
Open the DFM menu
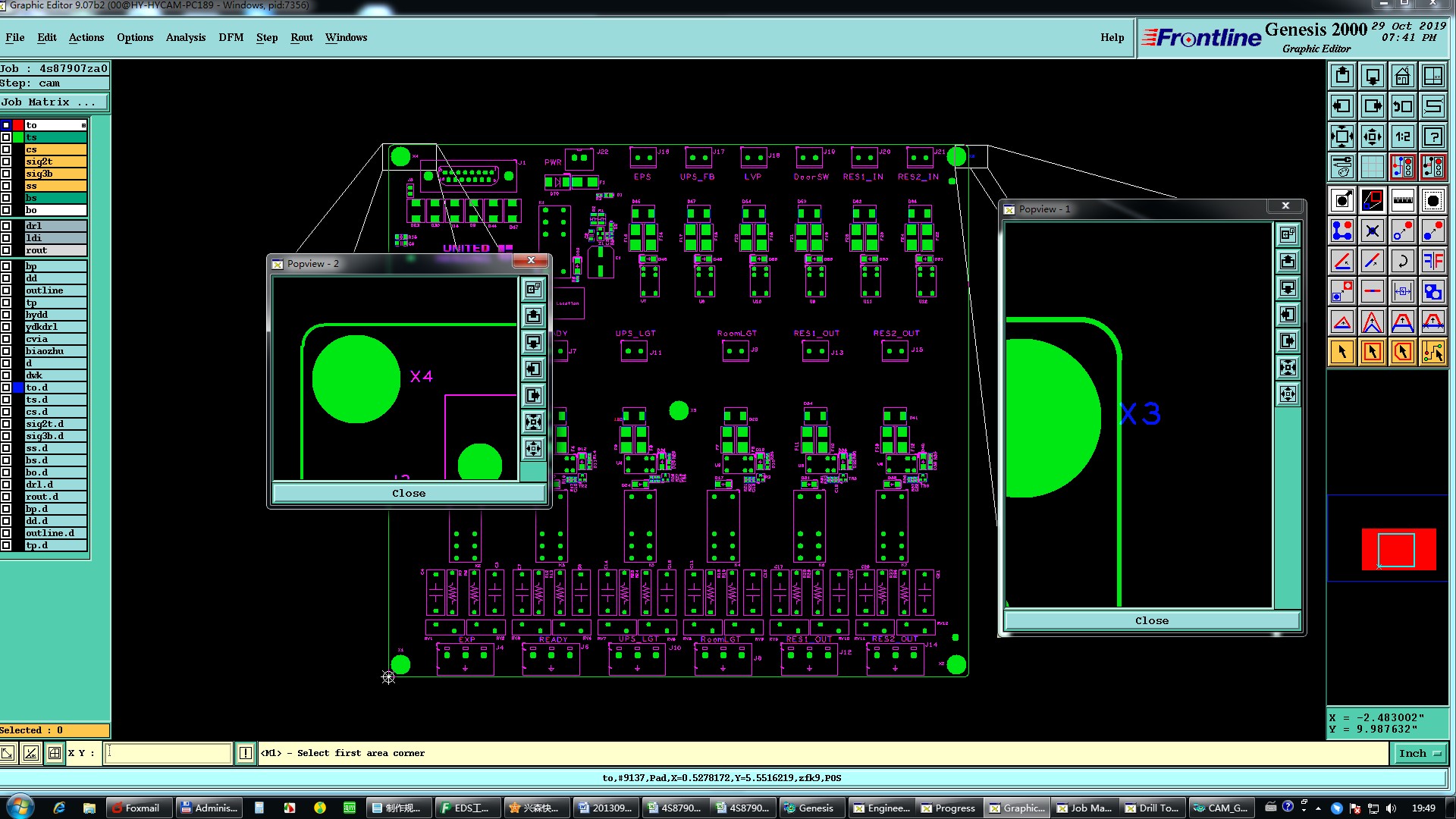231,37
